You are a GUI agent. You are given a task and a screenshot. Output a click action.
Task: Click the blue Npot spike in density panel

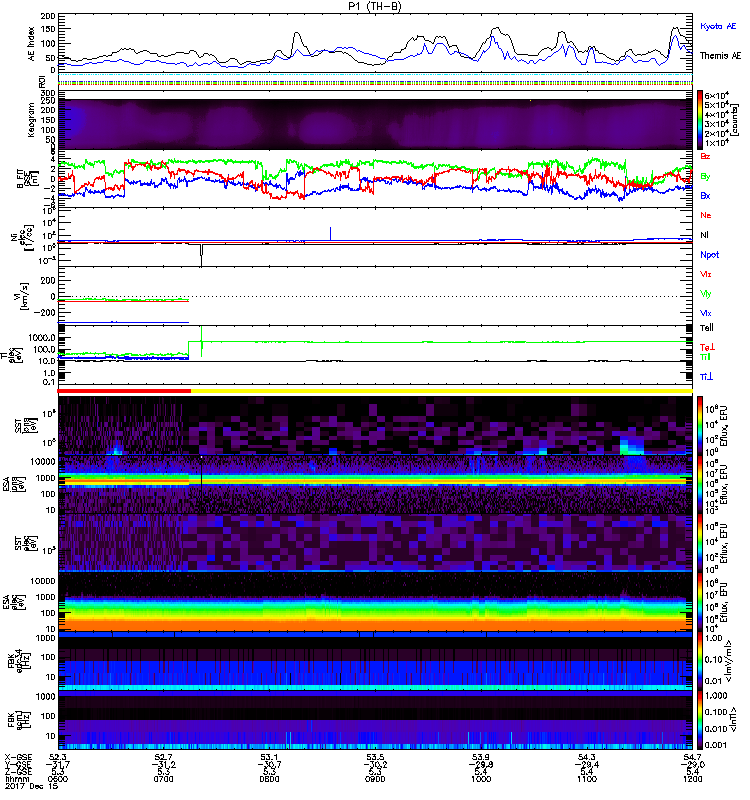(331, 233)
